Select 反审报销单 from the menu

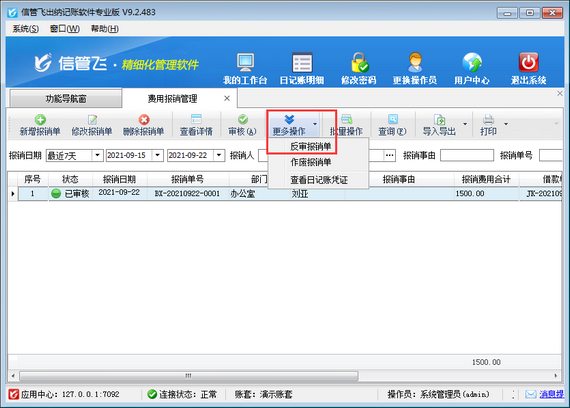tap(310, 147)
